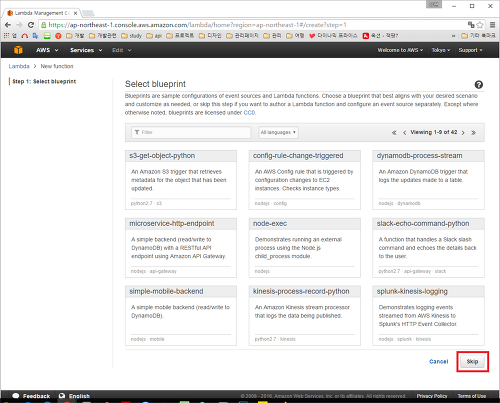The image size is (500, 403).
Task: Jump to first page of blueprints
Action: click(x=394, y=133)
